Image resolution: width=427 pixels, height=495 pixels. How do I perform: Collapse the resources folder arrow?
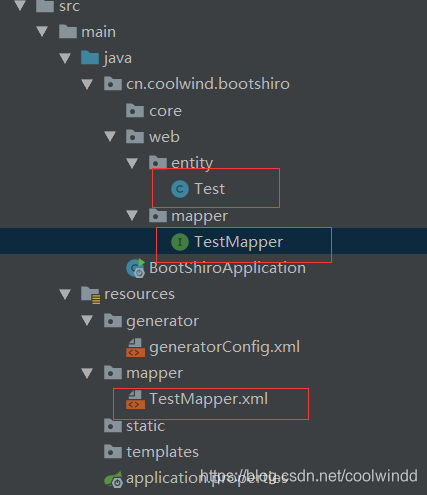pyautogui.click(x=65, y=294)
